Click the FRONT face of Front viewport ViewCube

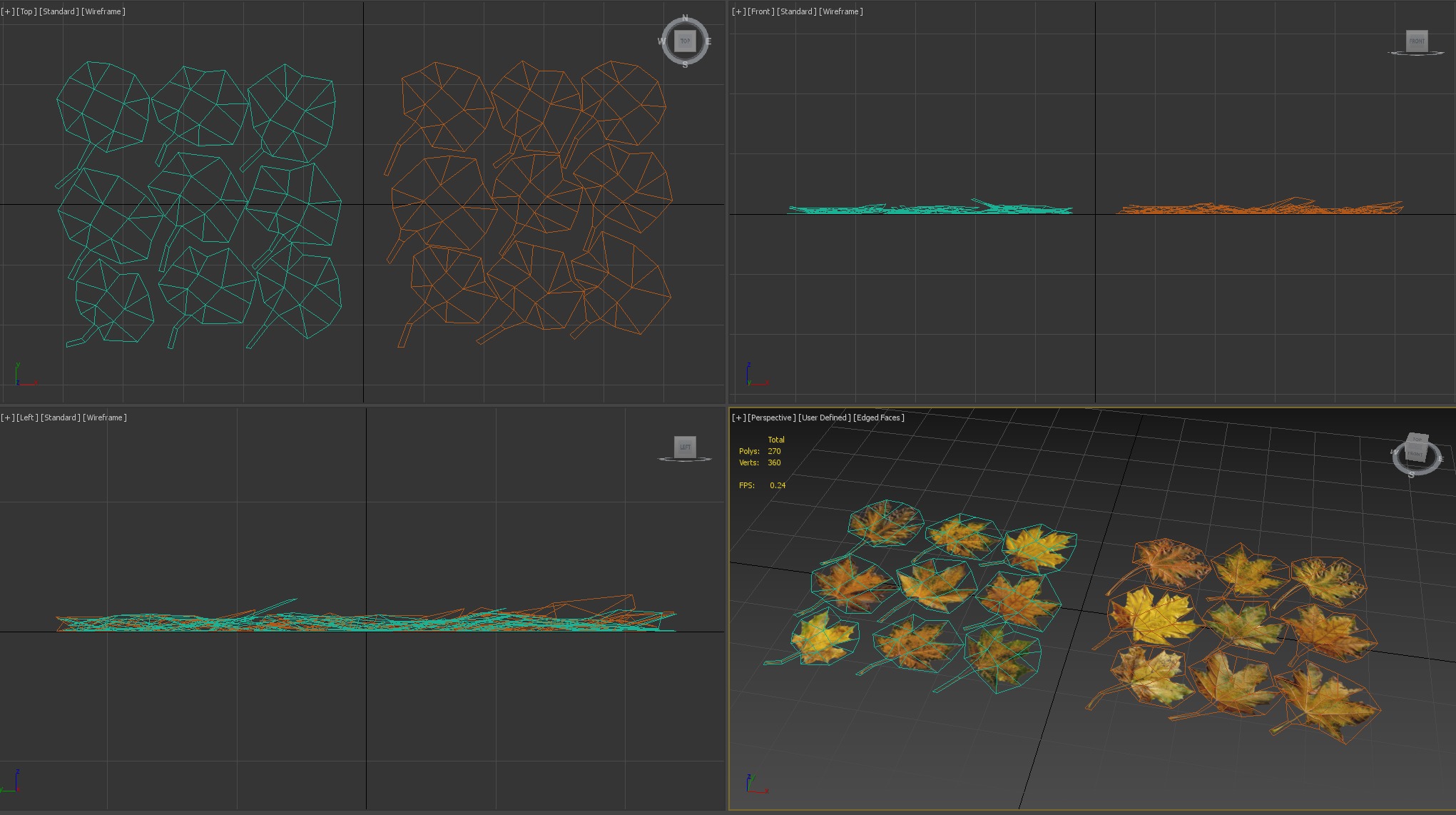pos(1417,41)
